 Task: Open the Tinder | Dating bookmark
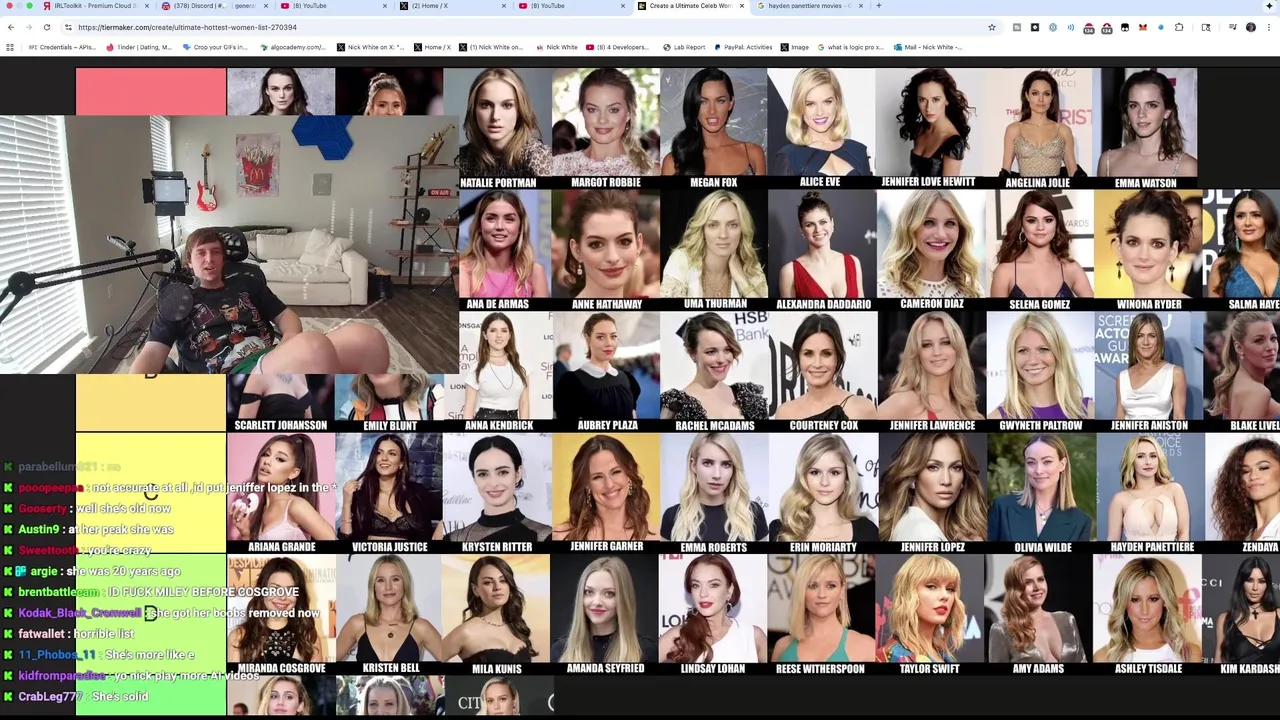tap(139, 47)
